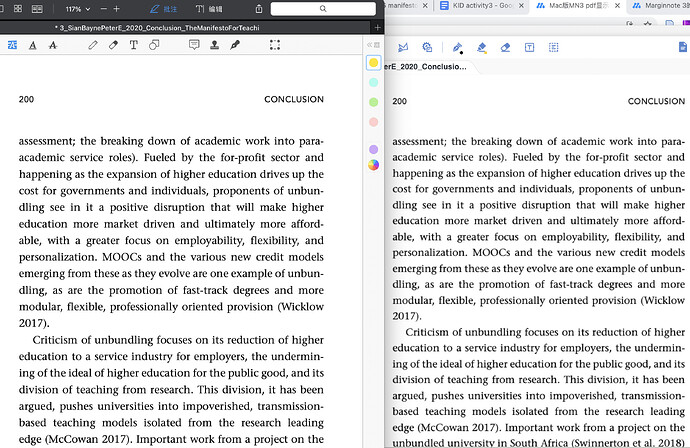Open the 117% zoom level dropdown
The height and width of the screenshot is (448, 690).
(x=78, y=9)
